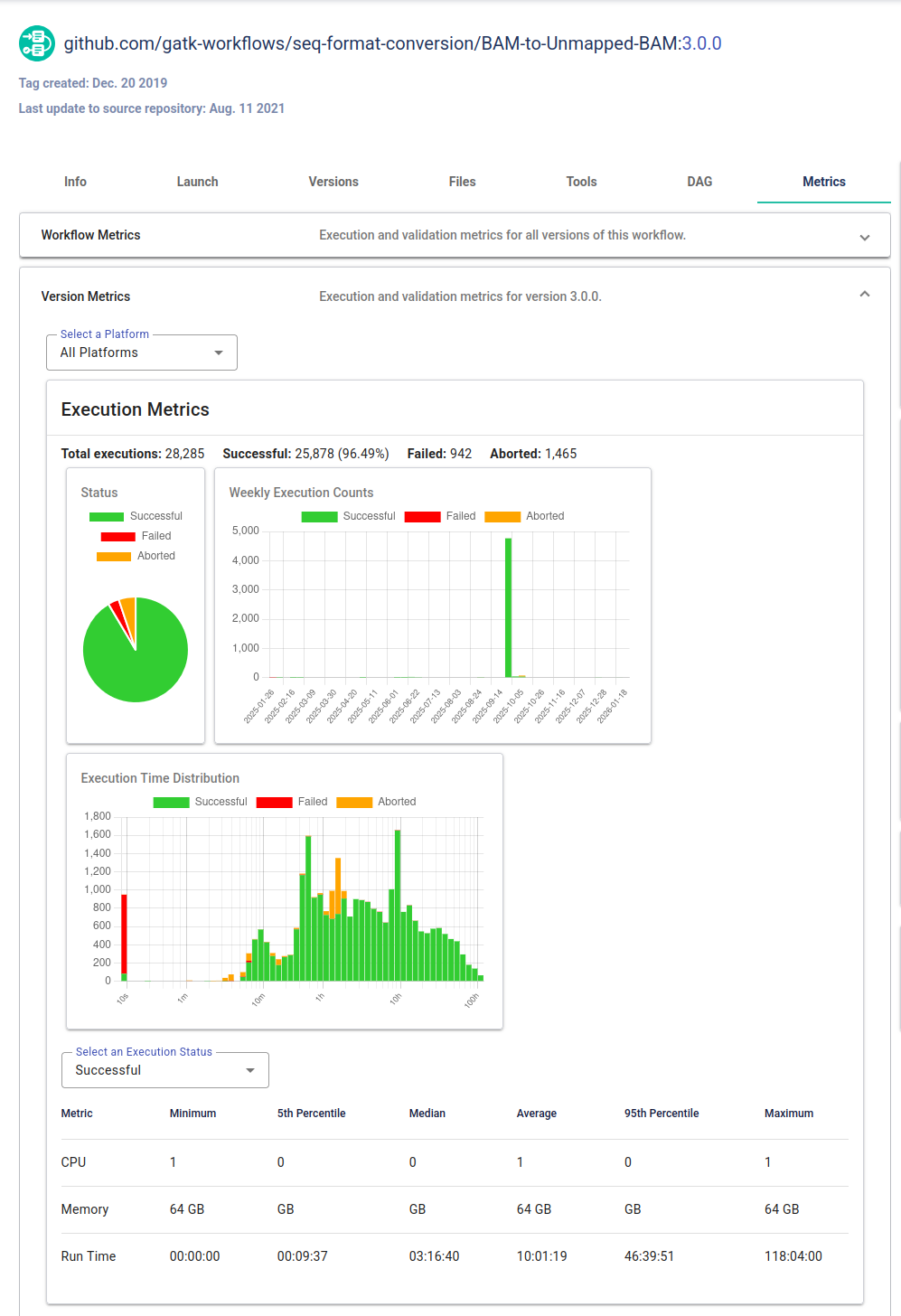Open the DAG tab
This screenshot has height=1316, width=901.
point(699,182)
